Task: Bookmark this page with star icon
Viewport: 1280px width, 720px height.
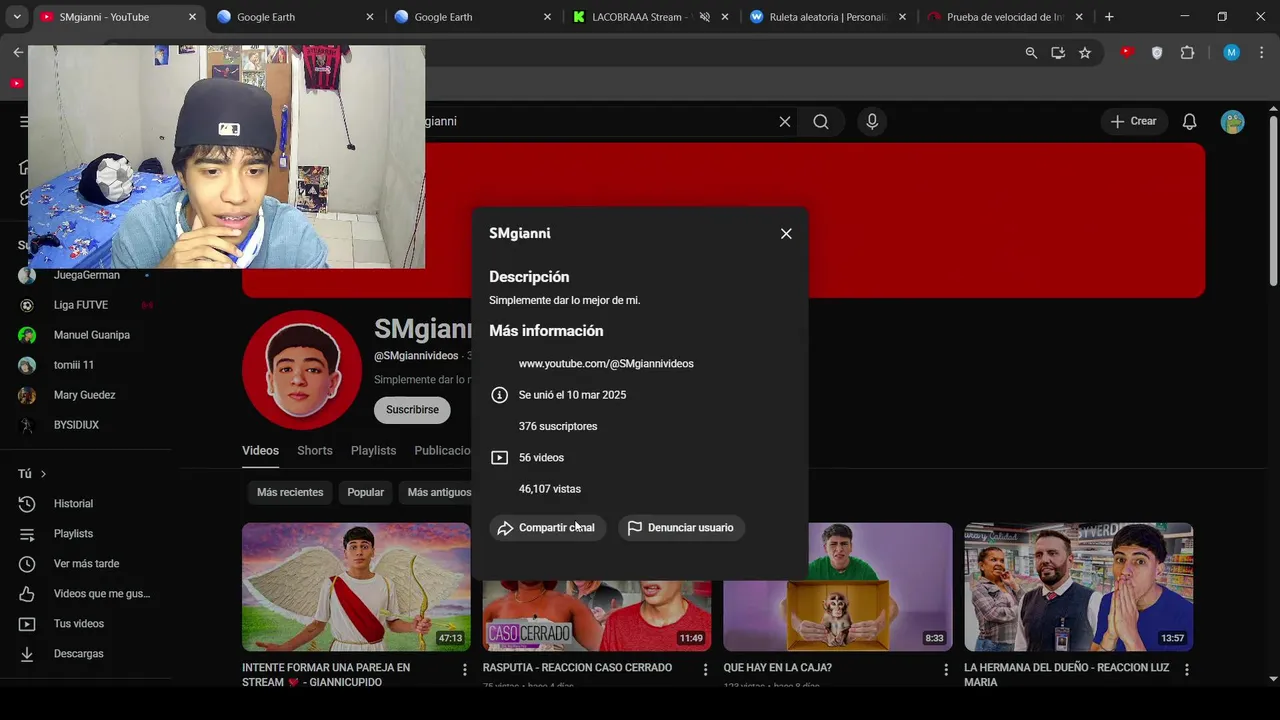Action: point(1085,53)
